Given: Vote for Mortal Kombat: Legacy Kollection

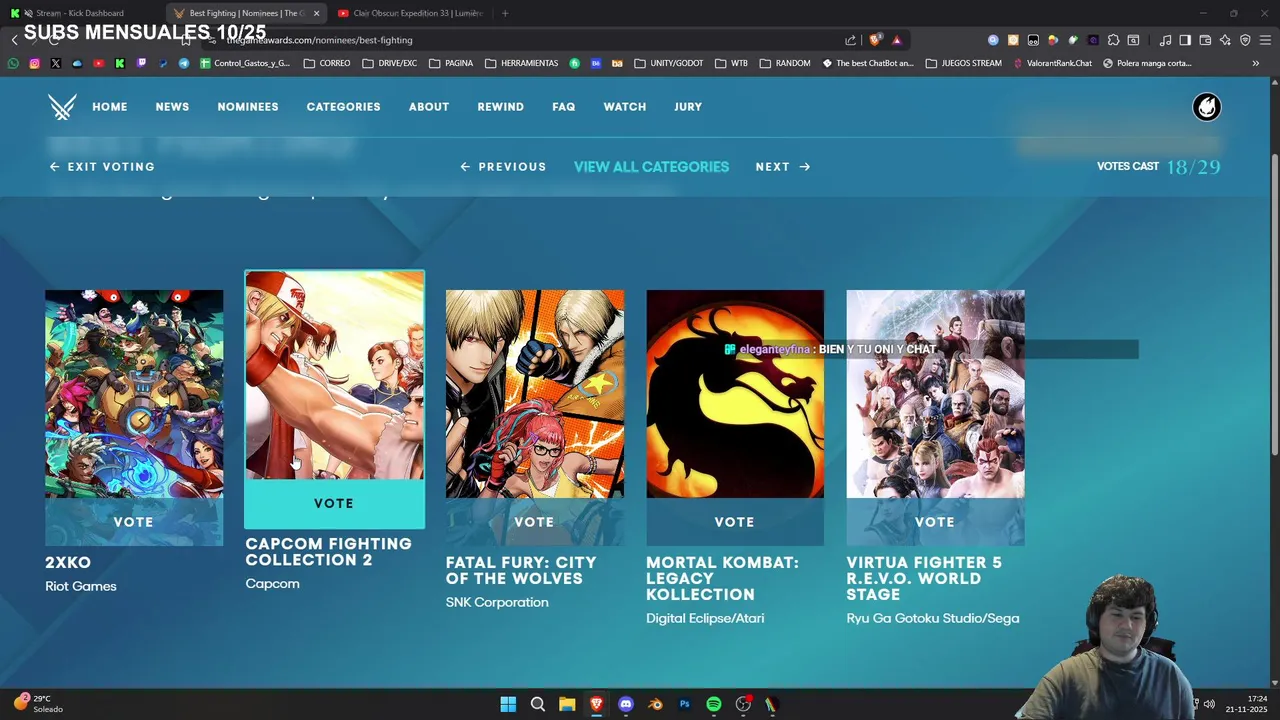Looking at the screenshot, I should [735, 522].
